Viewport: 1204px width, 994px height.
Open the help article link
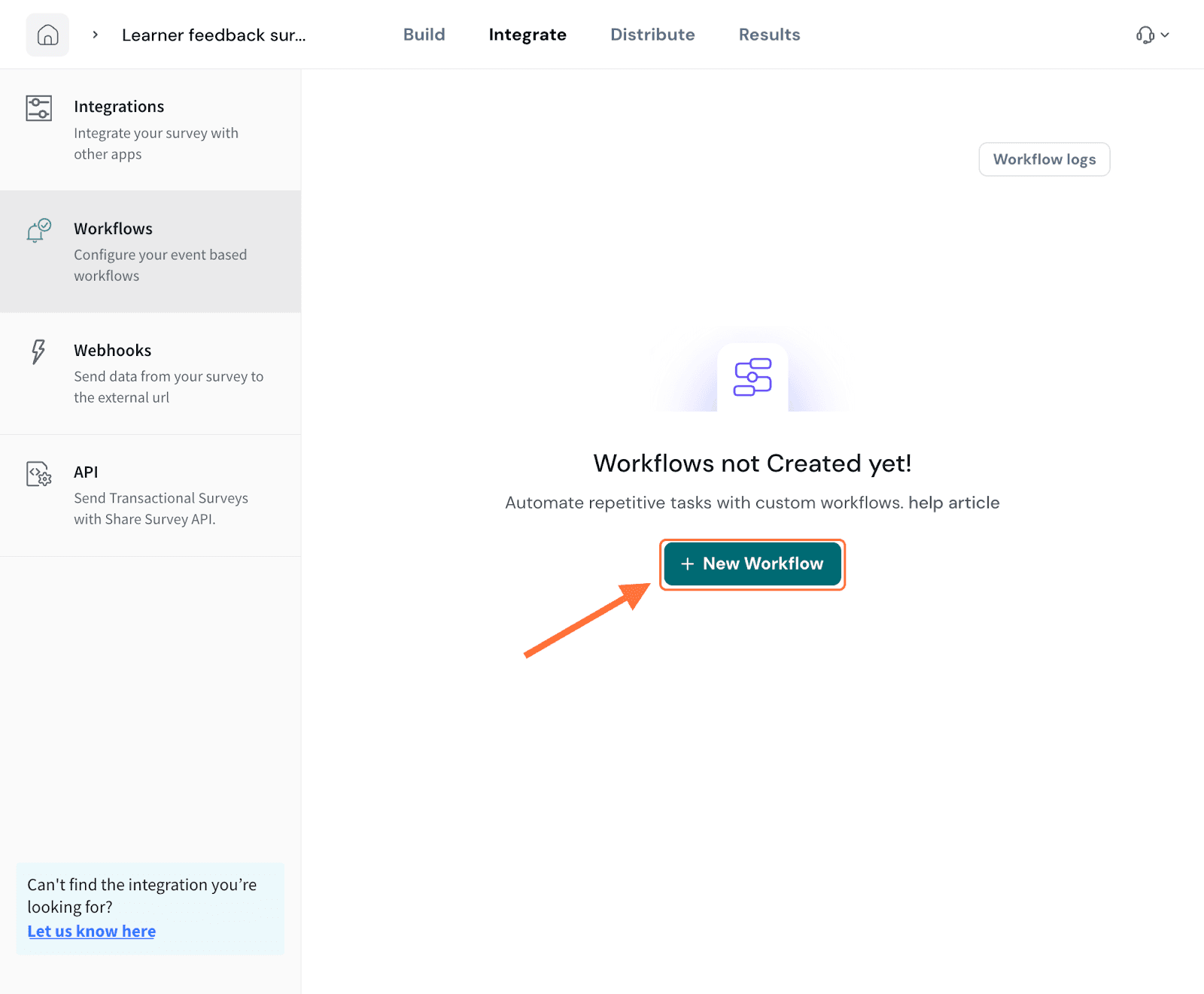point(953,503)
